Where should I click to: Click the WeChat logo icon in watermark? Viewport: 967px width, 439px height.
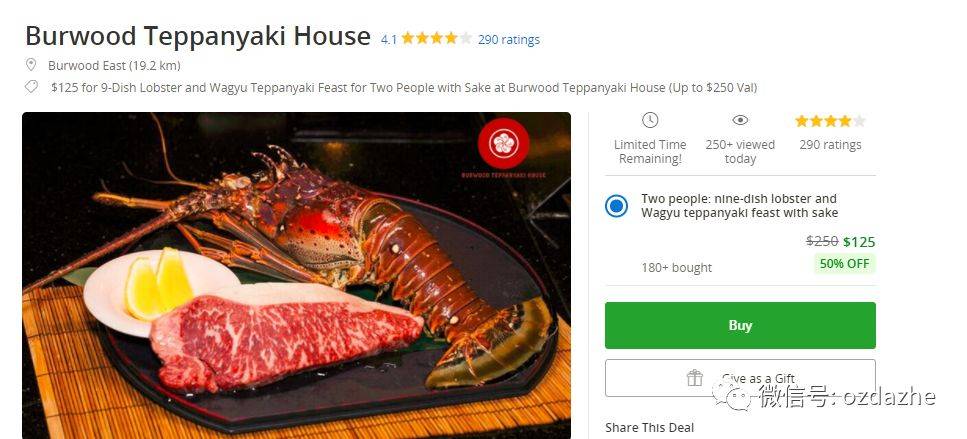pyautogui.click(x=733, y=395)
